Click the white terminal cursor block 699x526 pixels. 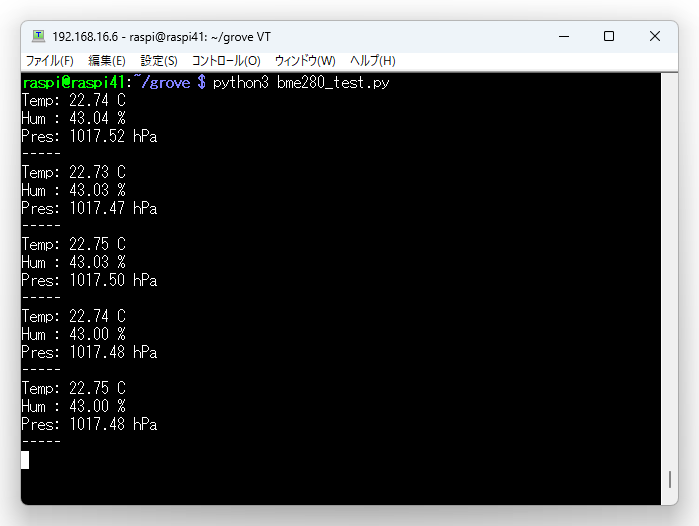point(25,459)
